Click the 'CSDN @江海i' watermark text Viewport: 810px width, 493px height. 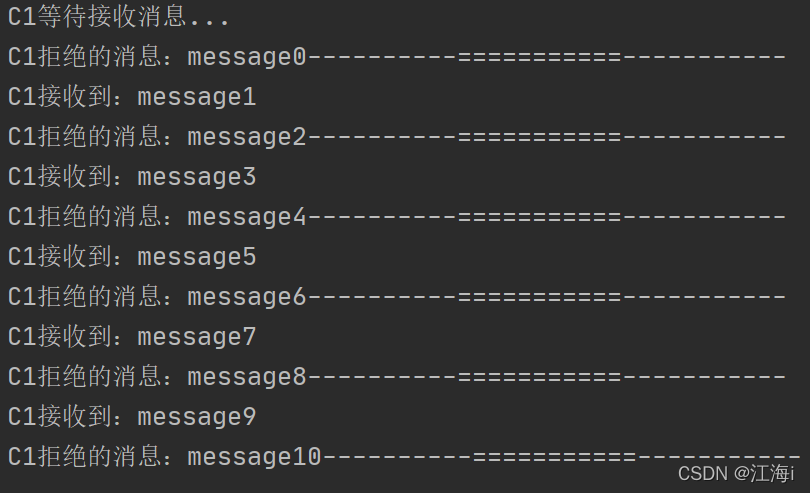pyautogui.click(x=736, y=473)
